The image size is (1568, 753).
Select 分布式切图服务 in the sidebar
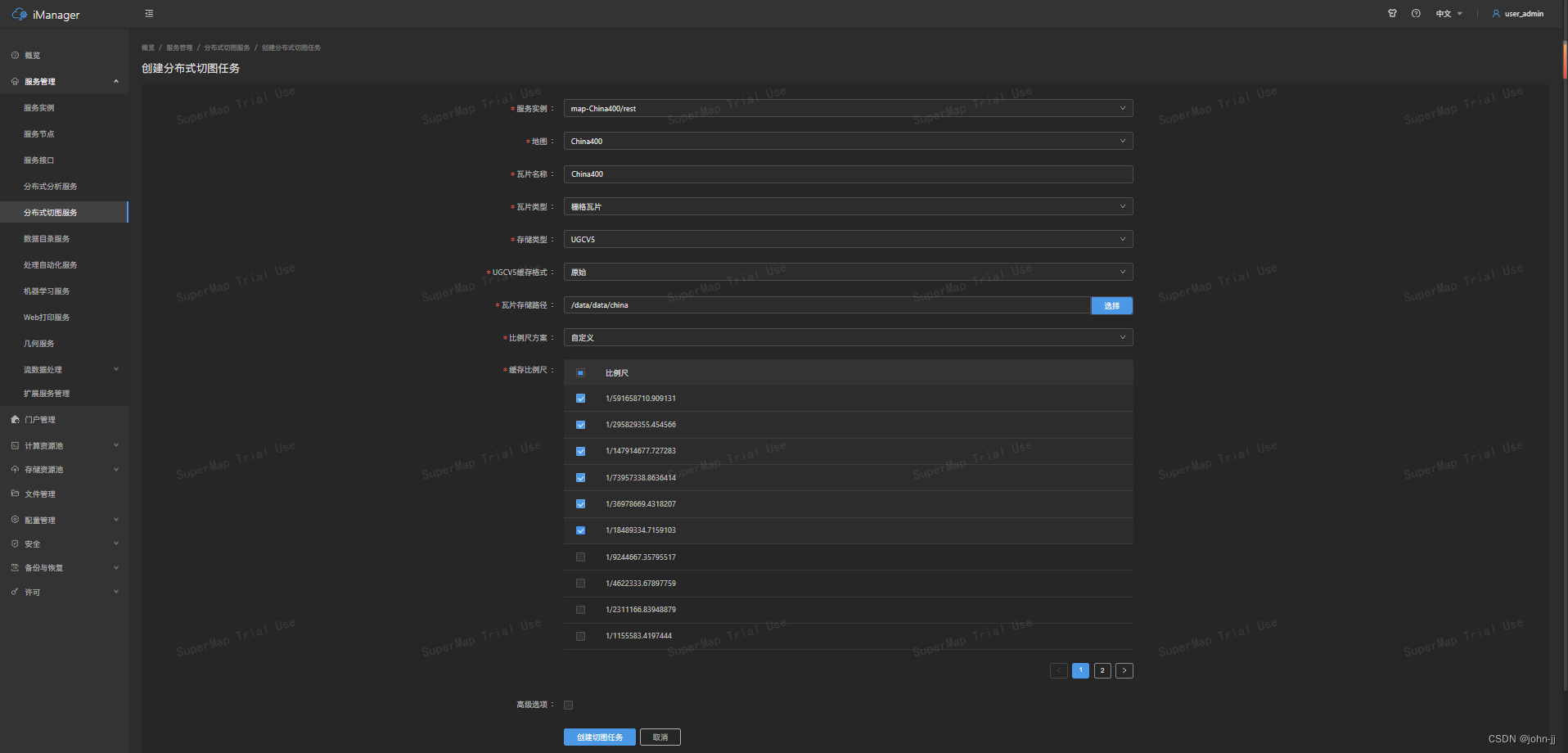[64, 213]
